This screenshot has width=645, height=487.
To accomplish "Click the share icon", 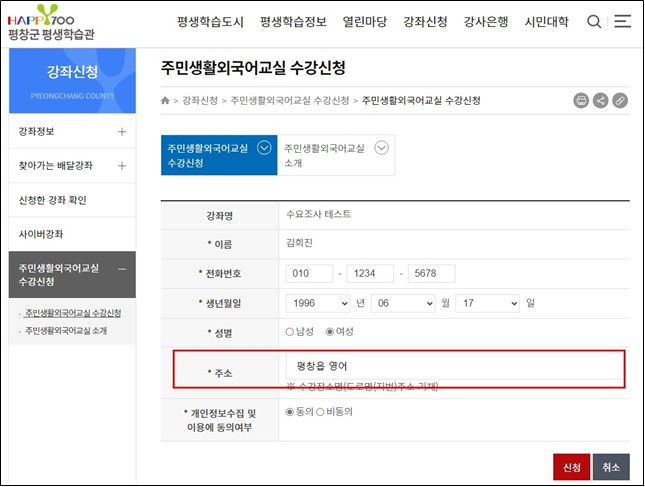I will point(600,100).
